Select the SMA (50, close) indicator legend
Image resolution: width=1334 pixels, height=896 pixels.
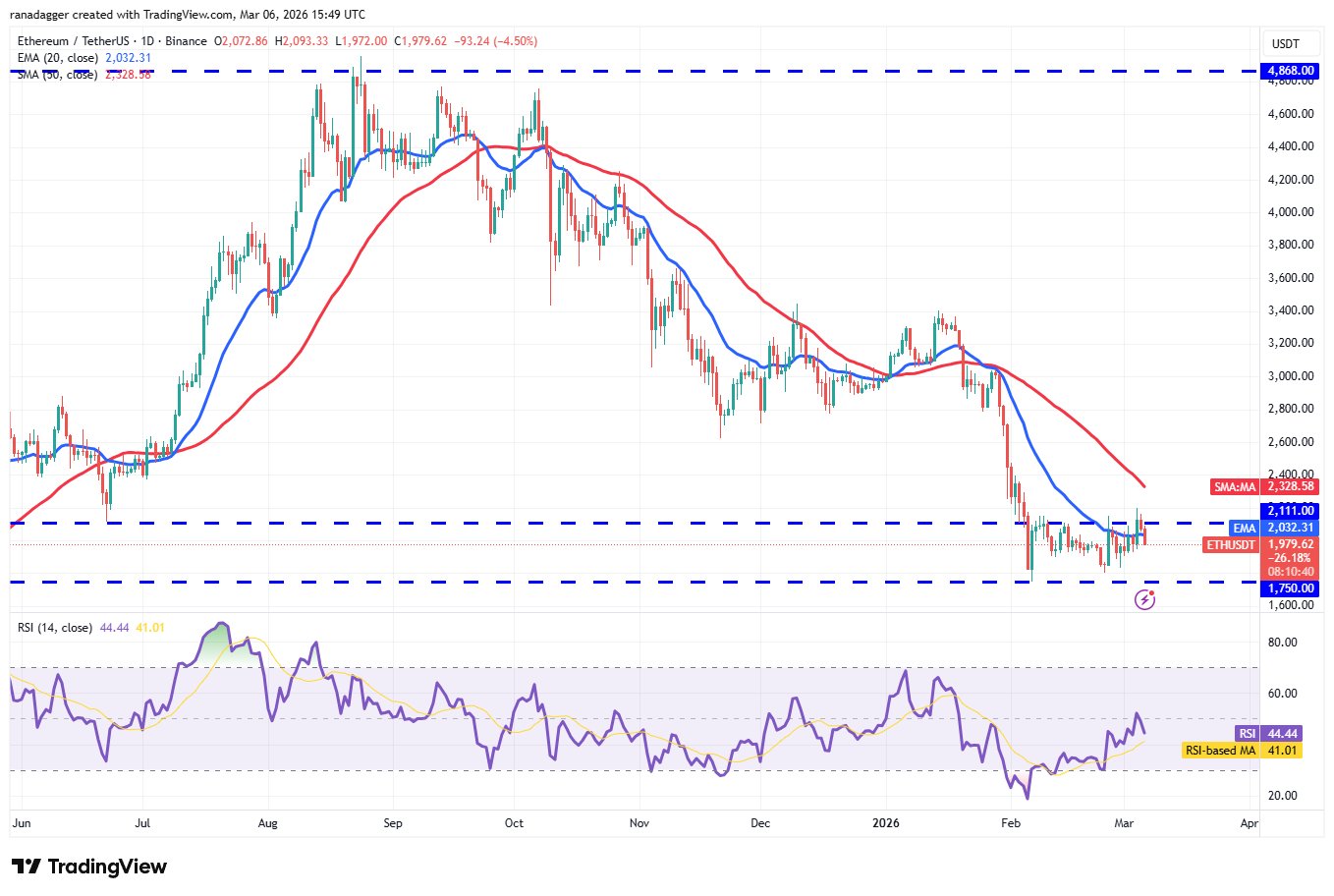[x=58, y=75]
